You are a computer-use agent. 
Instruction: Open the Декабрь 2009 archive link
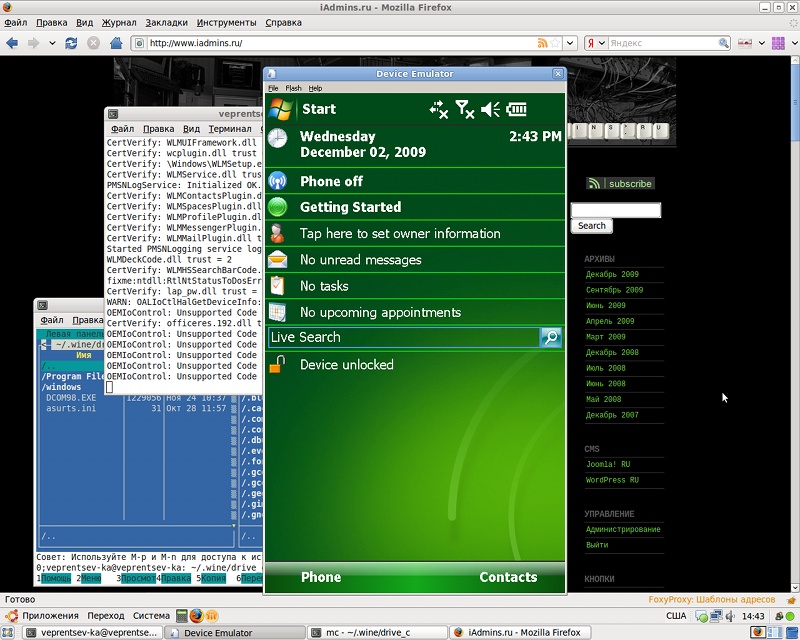[x=612, y=274]
